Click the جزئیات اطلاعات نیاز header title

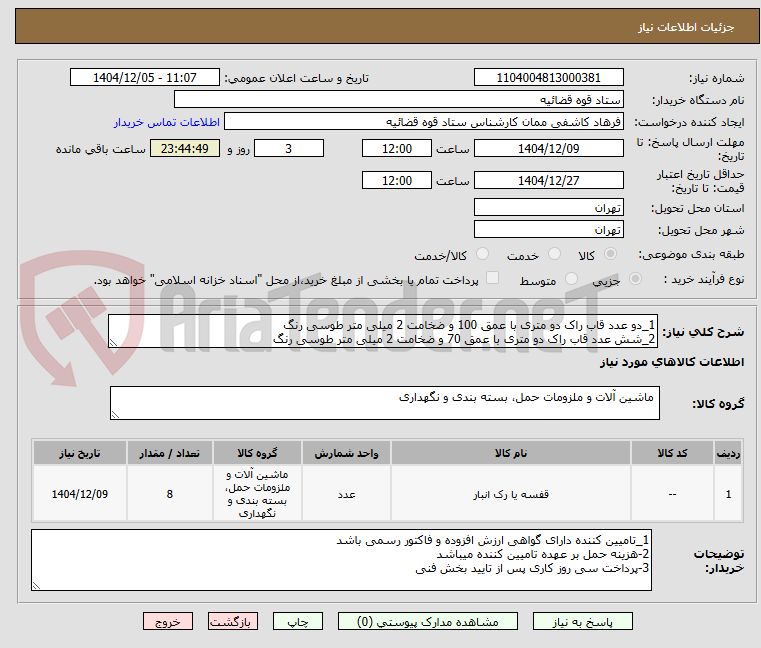pyautogui.click(x=686, y=27)
